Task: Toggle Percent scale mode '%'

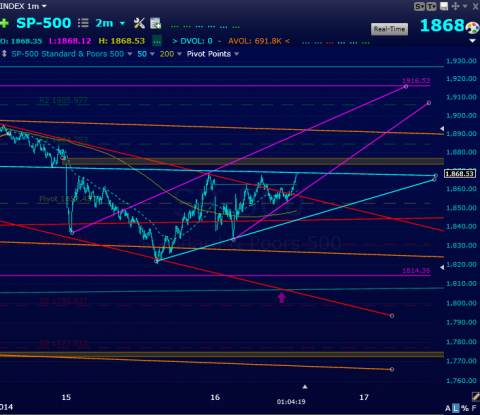Action: tap(465, 408)
